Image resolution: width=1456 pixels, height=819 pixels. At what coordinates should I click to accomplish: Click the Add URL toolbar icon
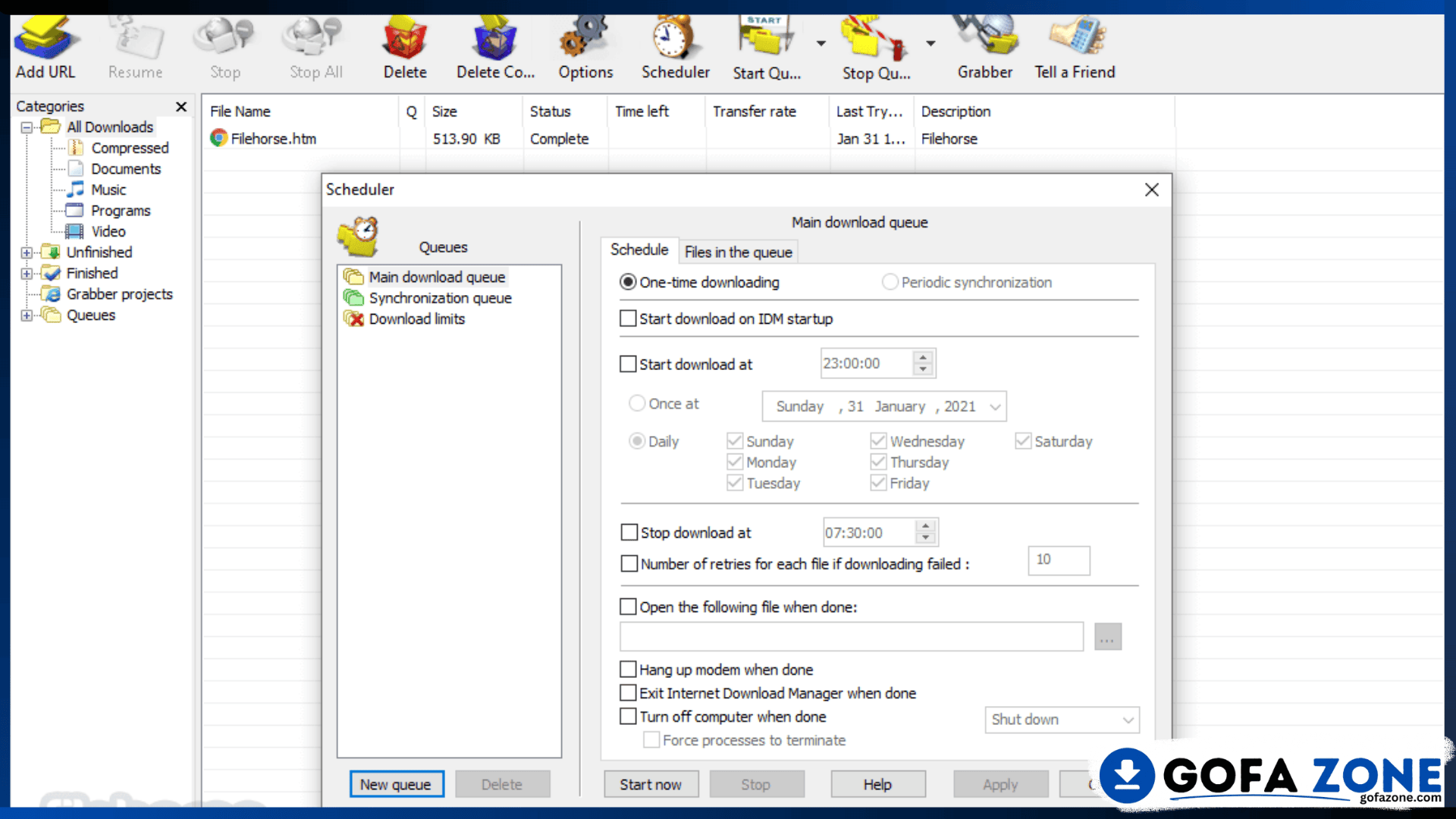[x=45, y=47]
